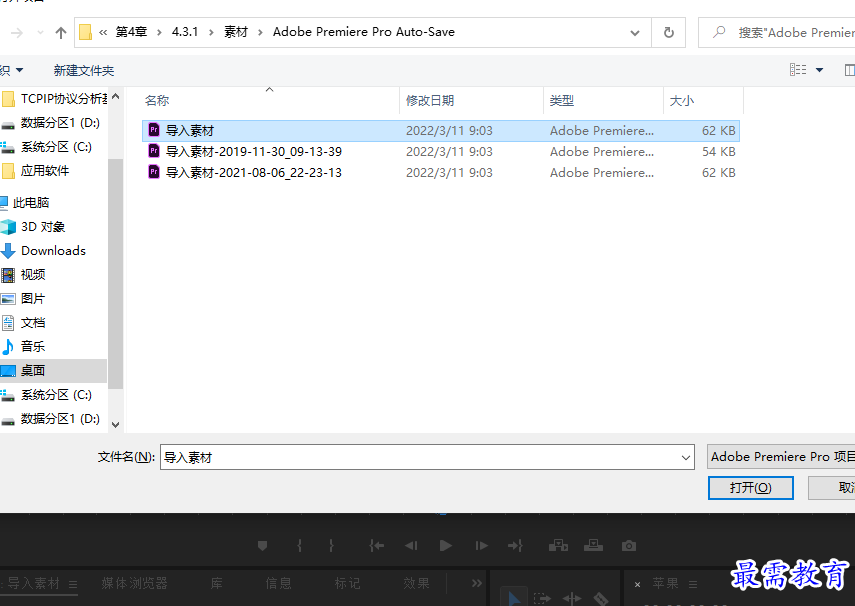Expand chevron after 4.3.1 in path
This screenshot has height=606, width=855.
click(211, 33)
